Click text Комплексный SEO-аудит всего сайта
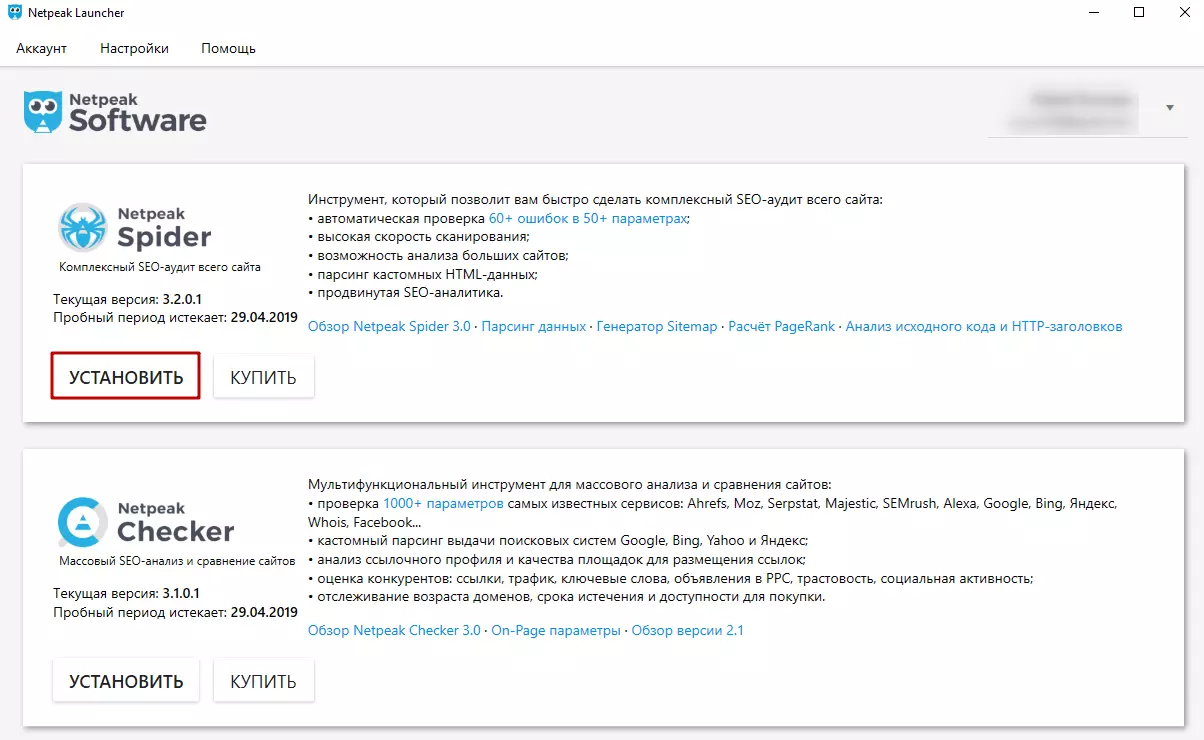This screenshot has width=1204, height=740. click(x=160, y=267)
